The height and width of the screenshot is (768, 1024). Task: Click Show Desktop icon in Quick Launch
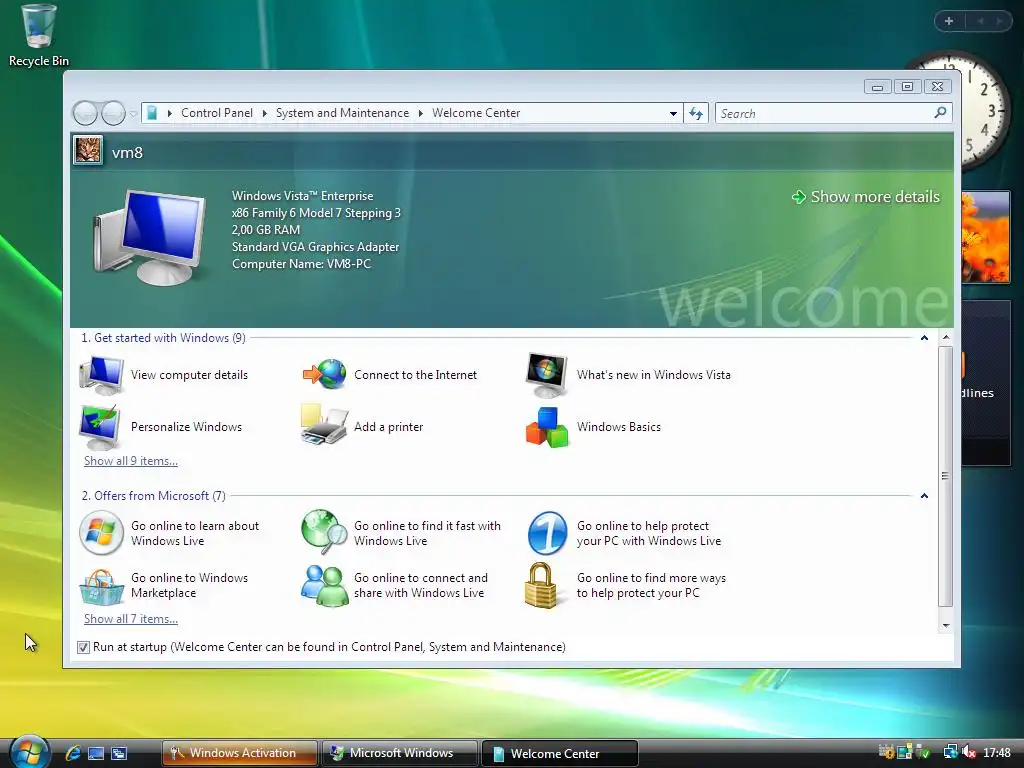point(96,754)
